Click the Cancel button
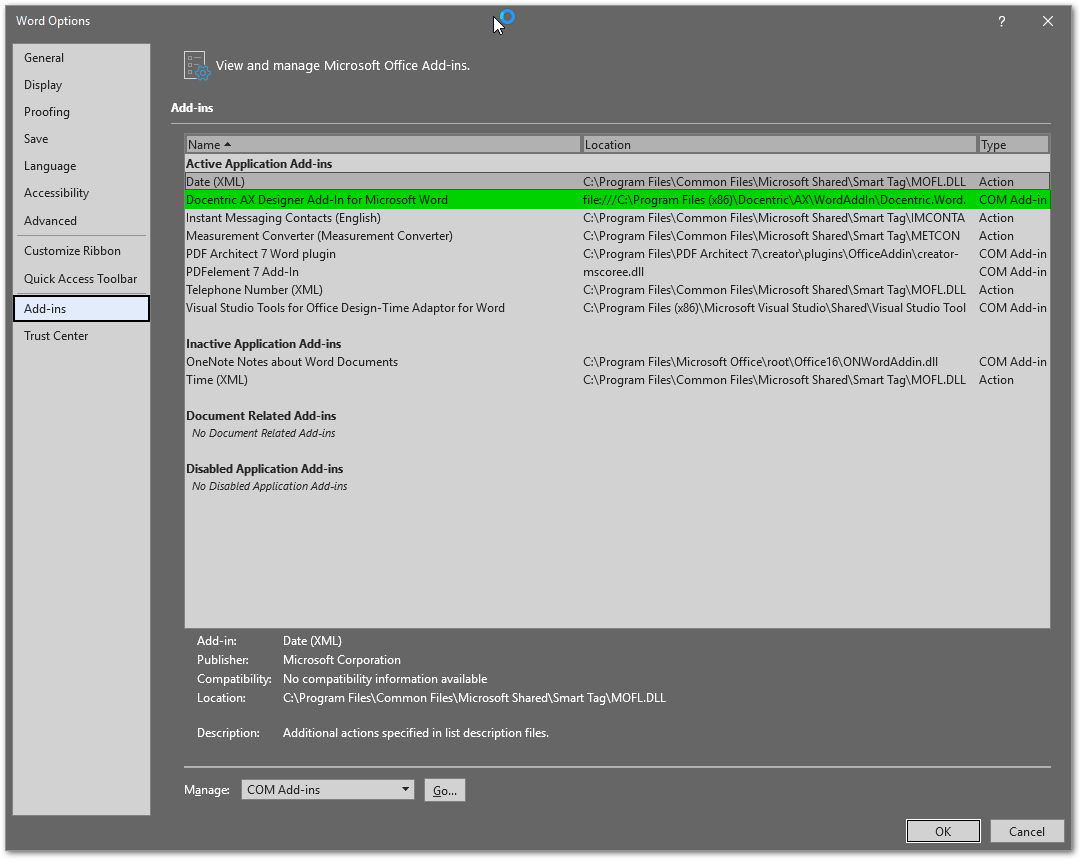 1027,832
